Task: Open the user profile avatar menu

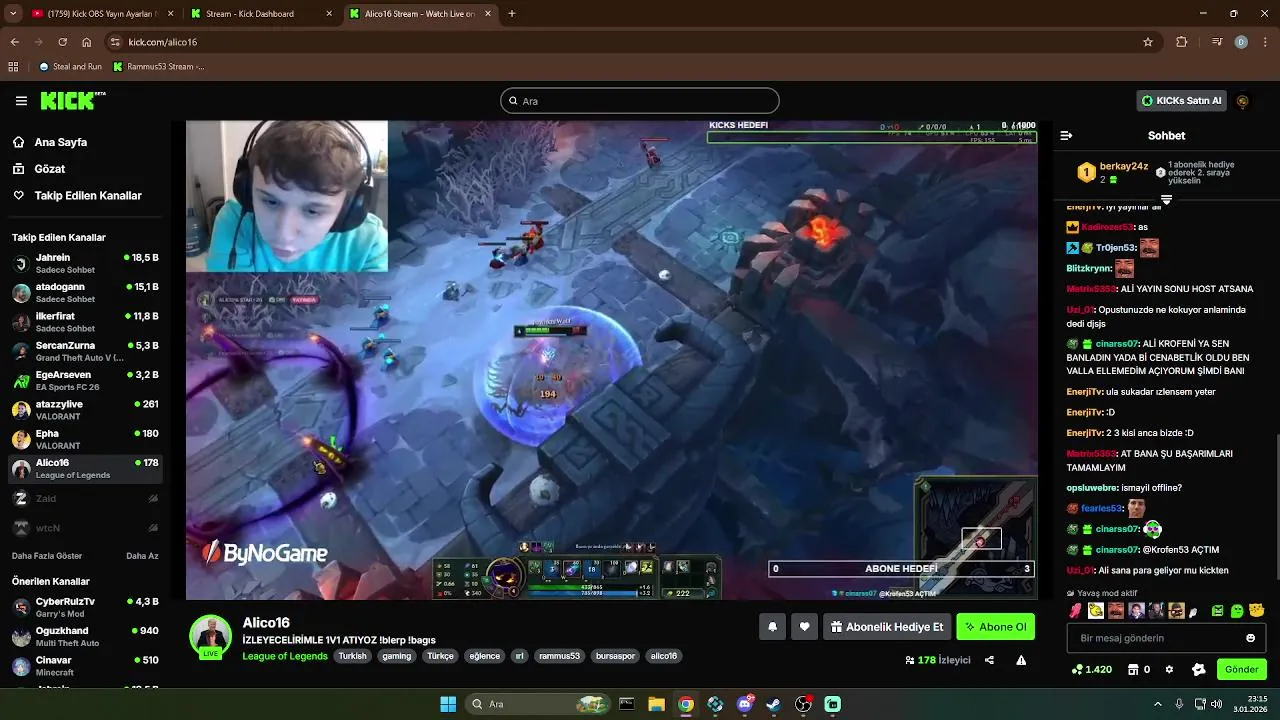Action: point(1242,101)
